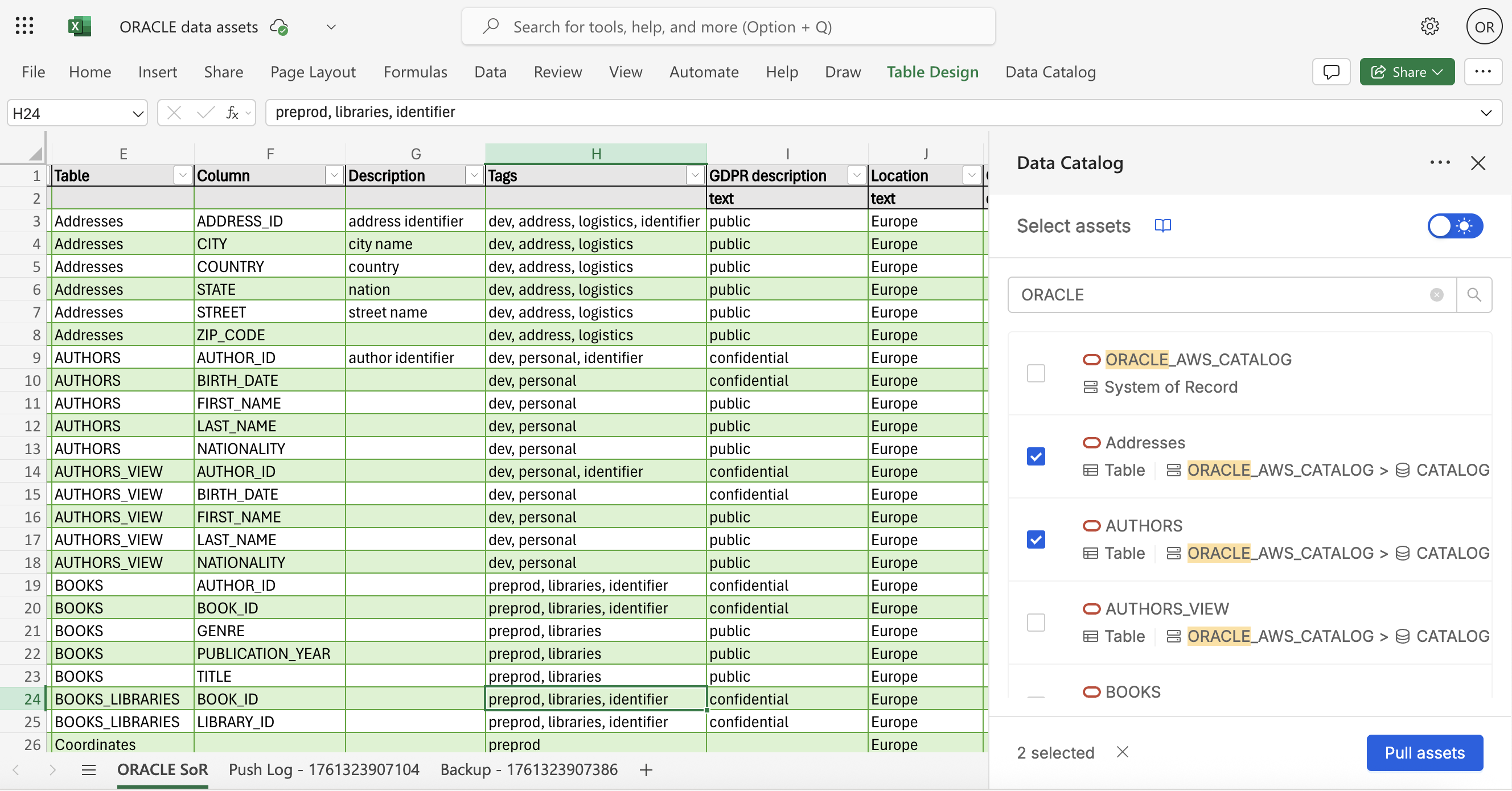Flip the toggle switch beside Select assets

point(1456,225)
